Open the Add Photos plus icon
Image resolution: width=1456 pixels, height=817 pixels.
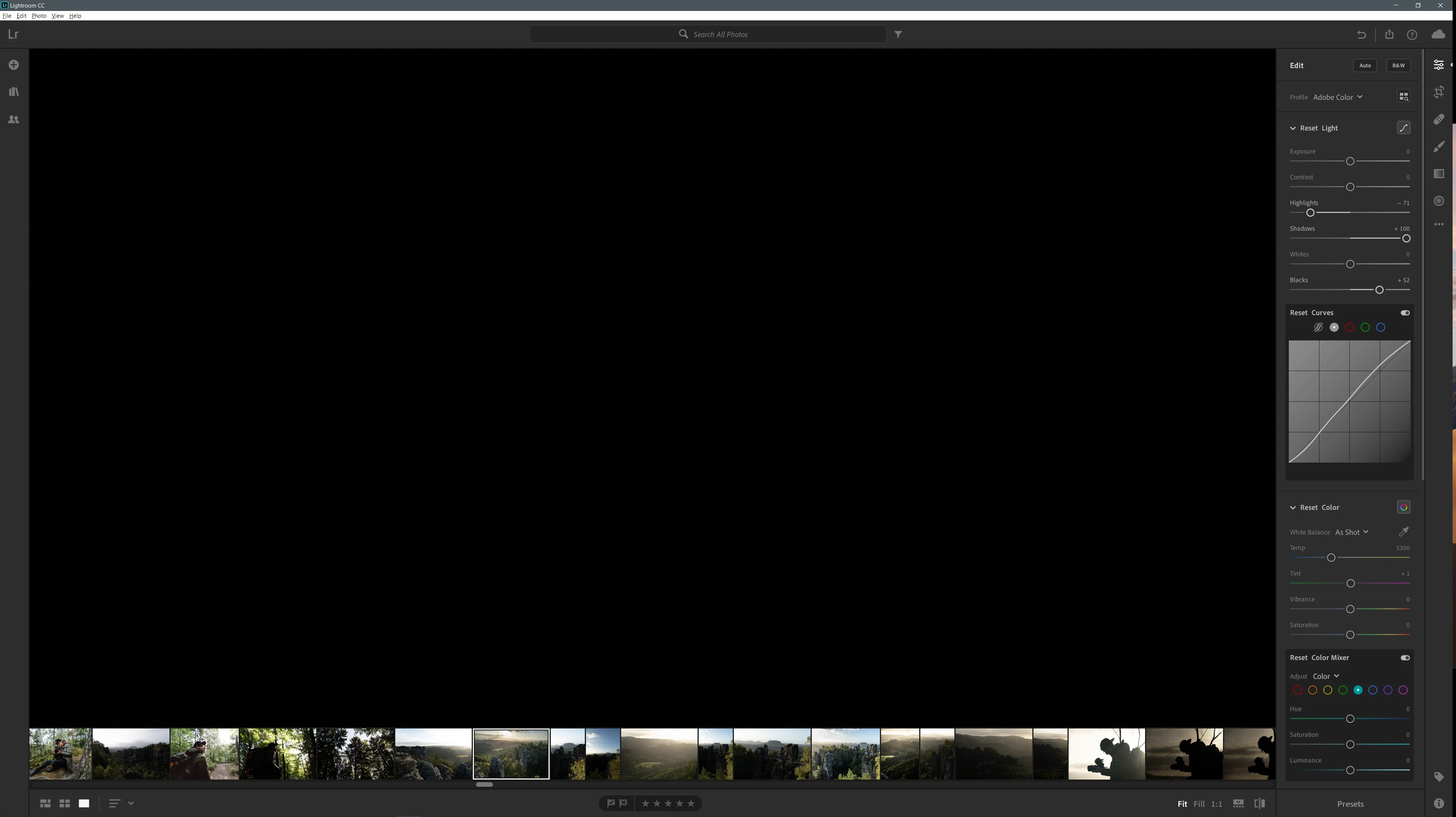14,65
